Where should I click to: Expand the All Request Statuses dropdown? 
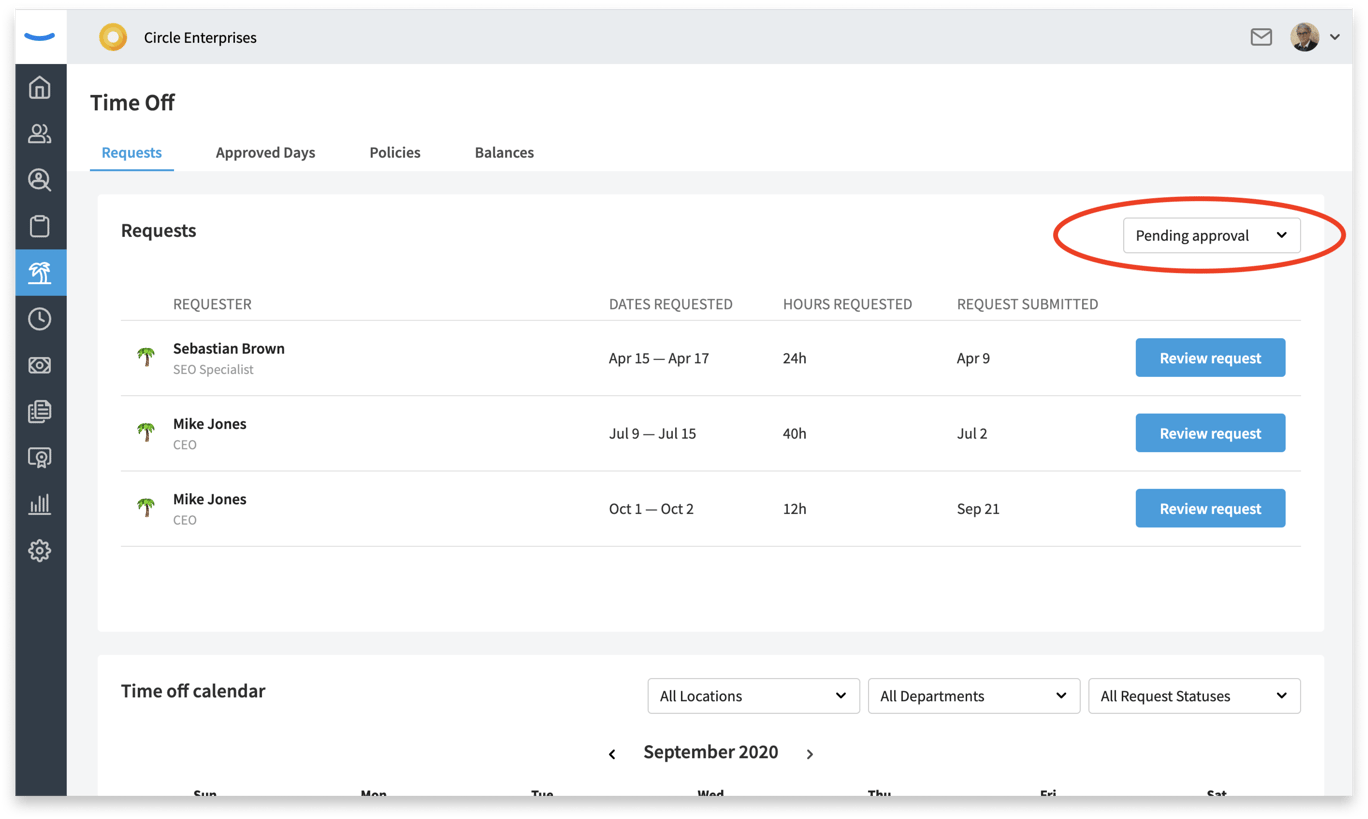click(1194, 696)
